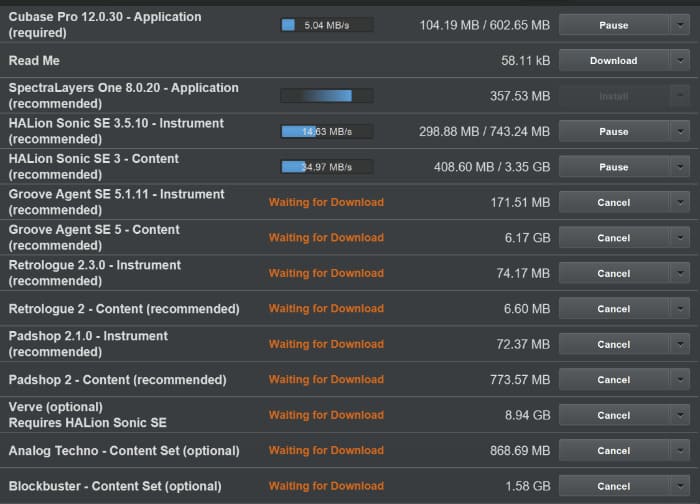
Task: Expand dropdown for Analog Techno Content Set
Action: click(x=680, y=450)
